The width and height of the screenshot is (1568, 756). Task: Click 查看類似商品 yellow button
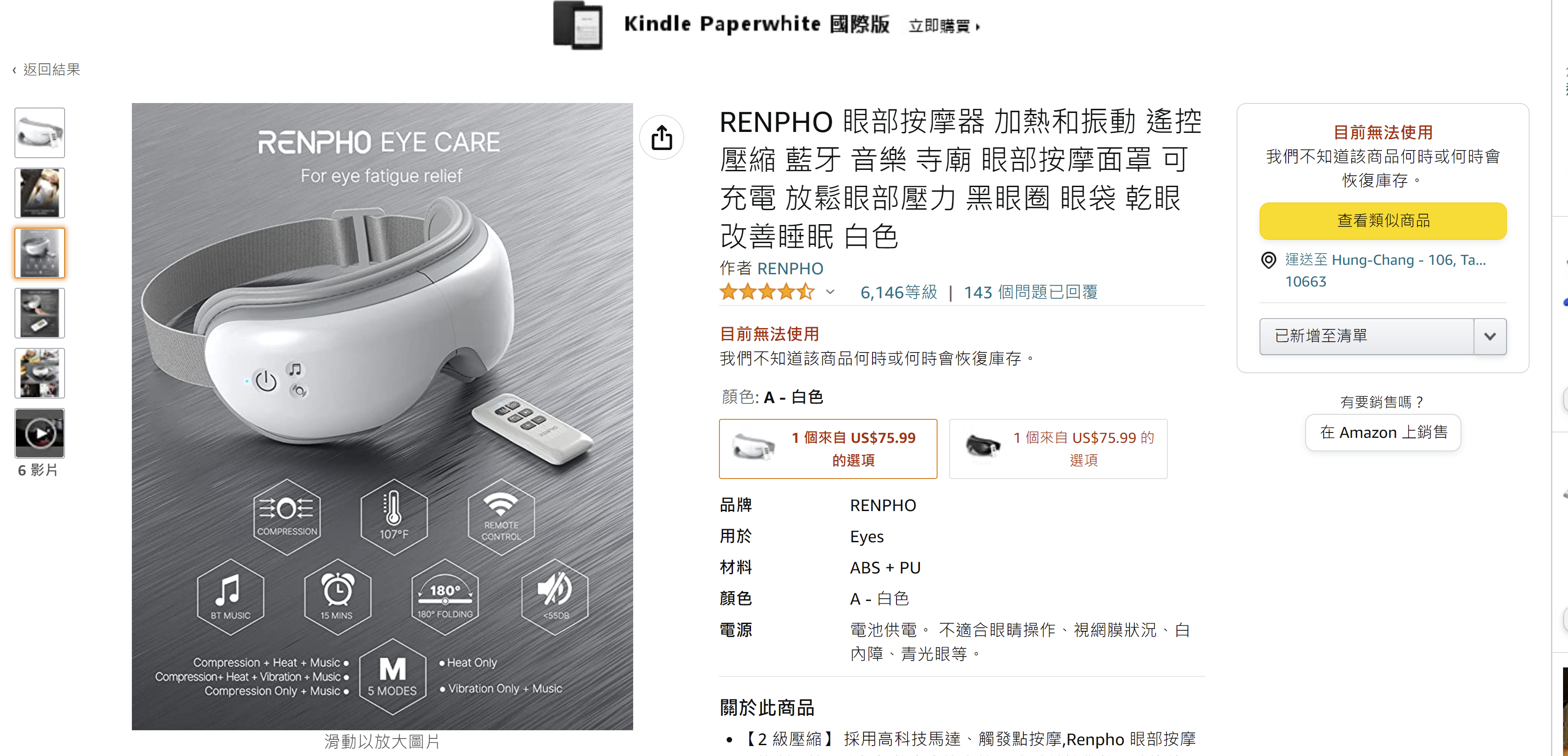click(x=1383, y=221)
